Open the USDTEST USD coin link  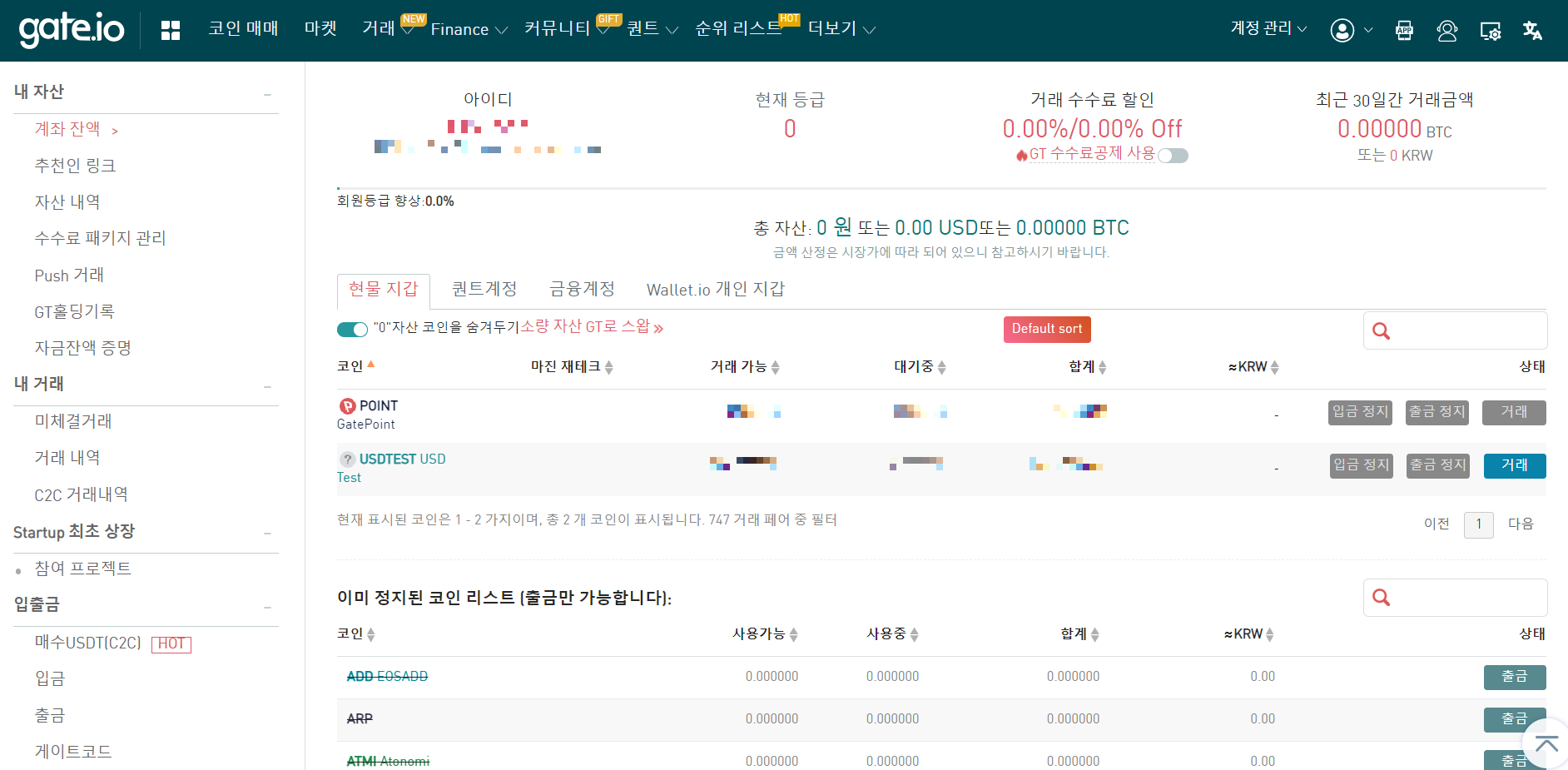click(403, 460)
